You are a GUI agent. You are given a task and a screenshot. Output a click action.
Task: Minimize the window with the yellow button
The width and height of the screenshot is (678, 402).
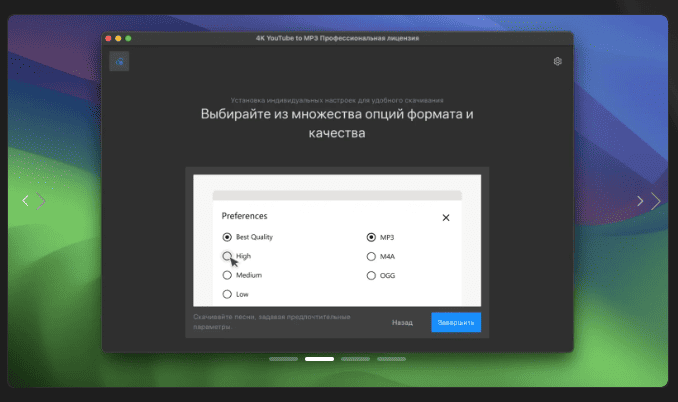pyautogui.click(x=118, y=38)
